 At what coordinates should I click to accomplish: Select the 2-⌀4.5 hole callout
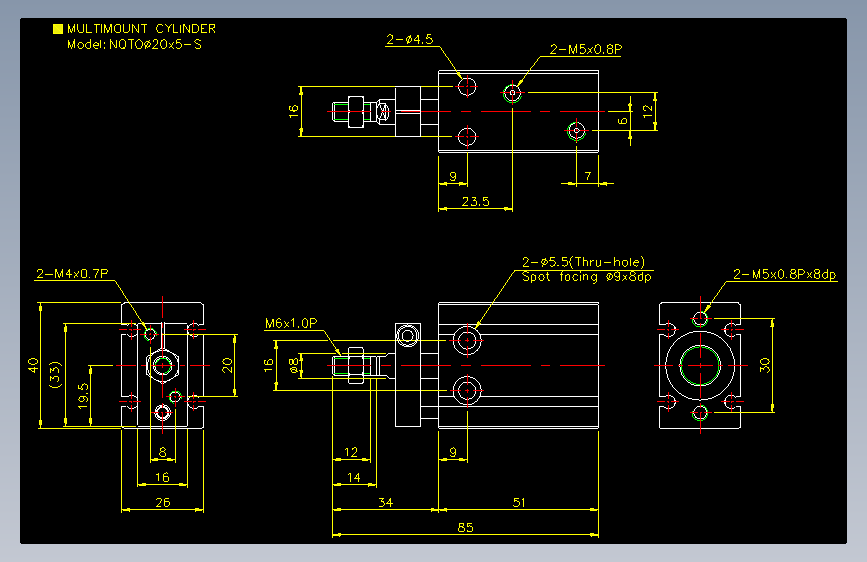(x=409, y=39)
